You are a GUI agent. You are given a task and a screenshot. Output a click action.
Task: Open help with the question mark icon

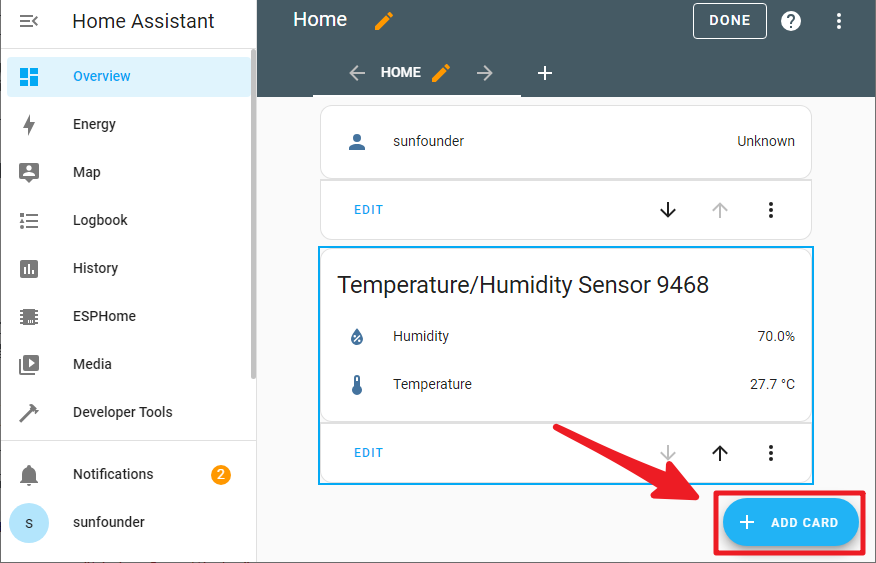click(x=791, y=21)
